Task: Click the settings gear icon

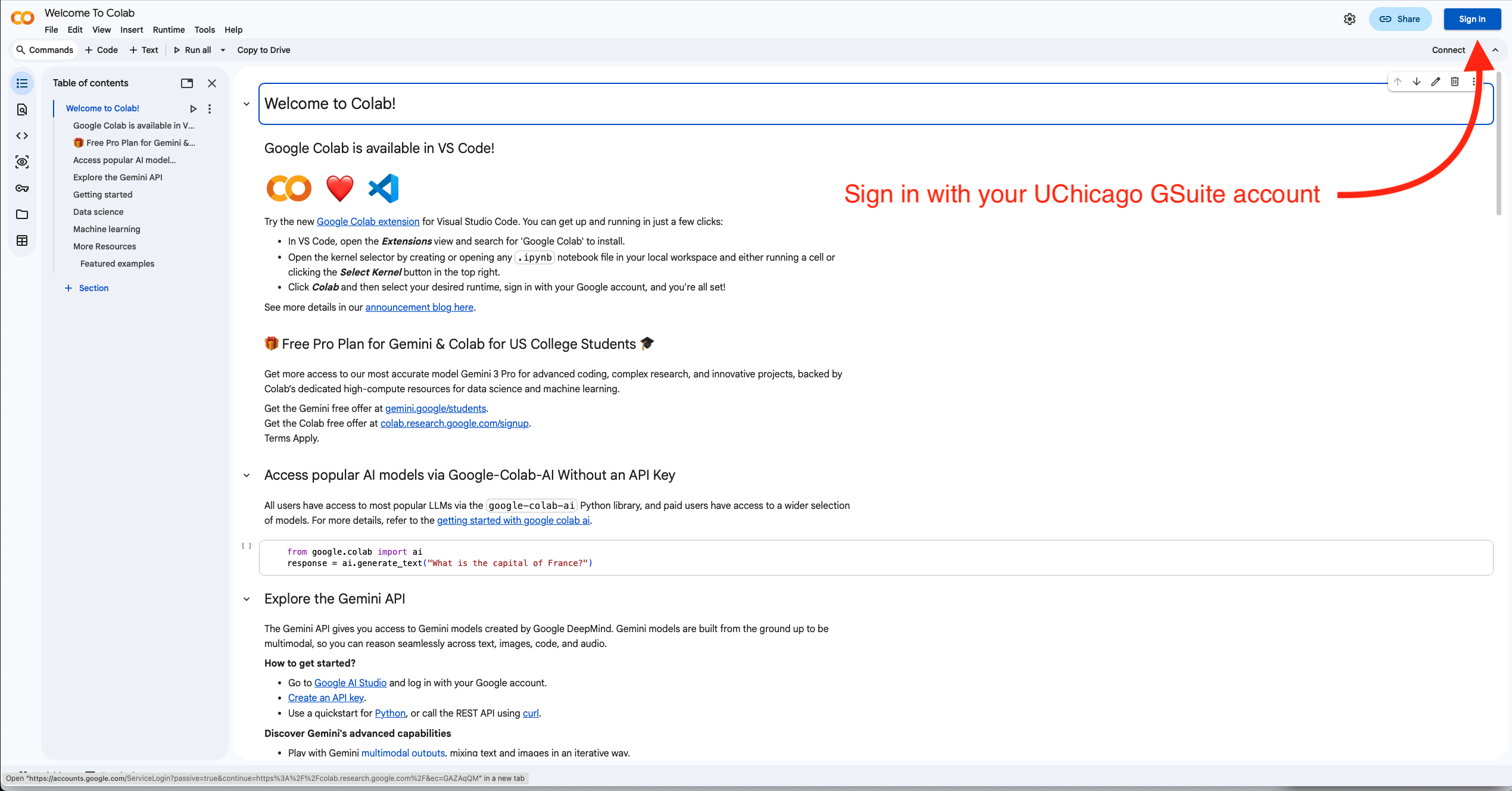Action: (1349, 19)
